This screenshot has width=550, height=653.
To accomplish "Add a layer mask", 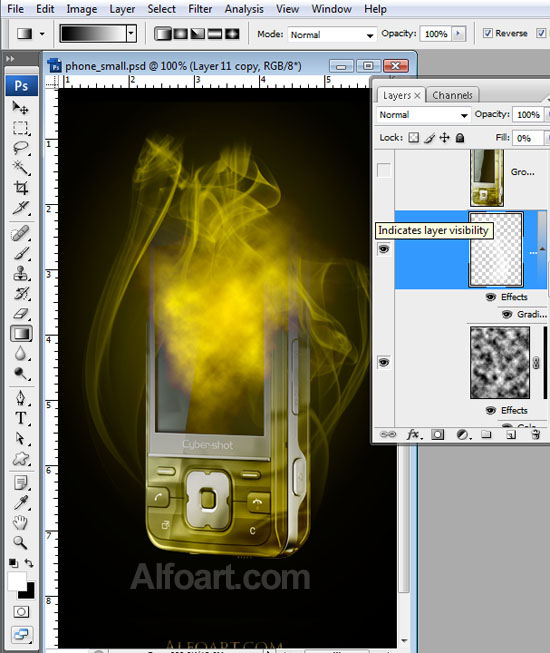I will point(438,434).
